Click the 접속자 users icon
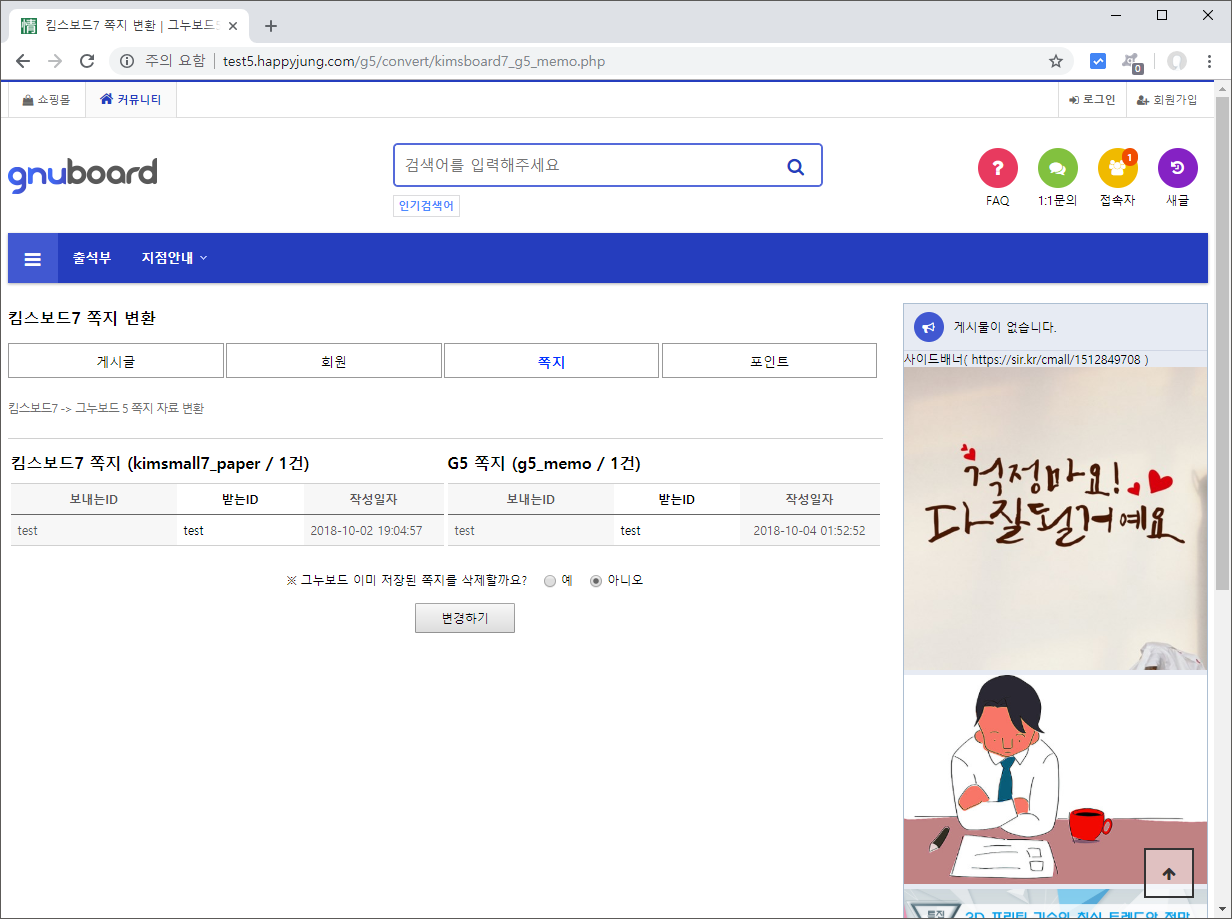This screenshot has width=1232, height=919. coord(1117,168)
